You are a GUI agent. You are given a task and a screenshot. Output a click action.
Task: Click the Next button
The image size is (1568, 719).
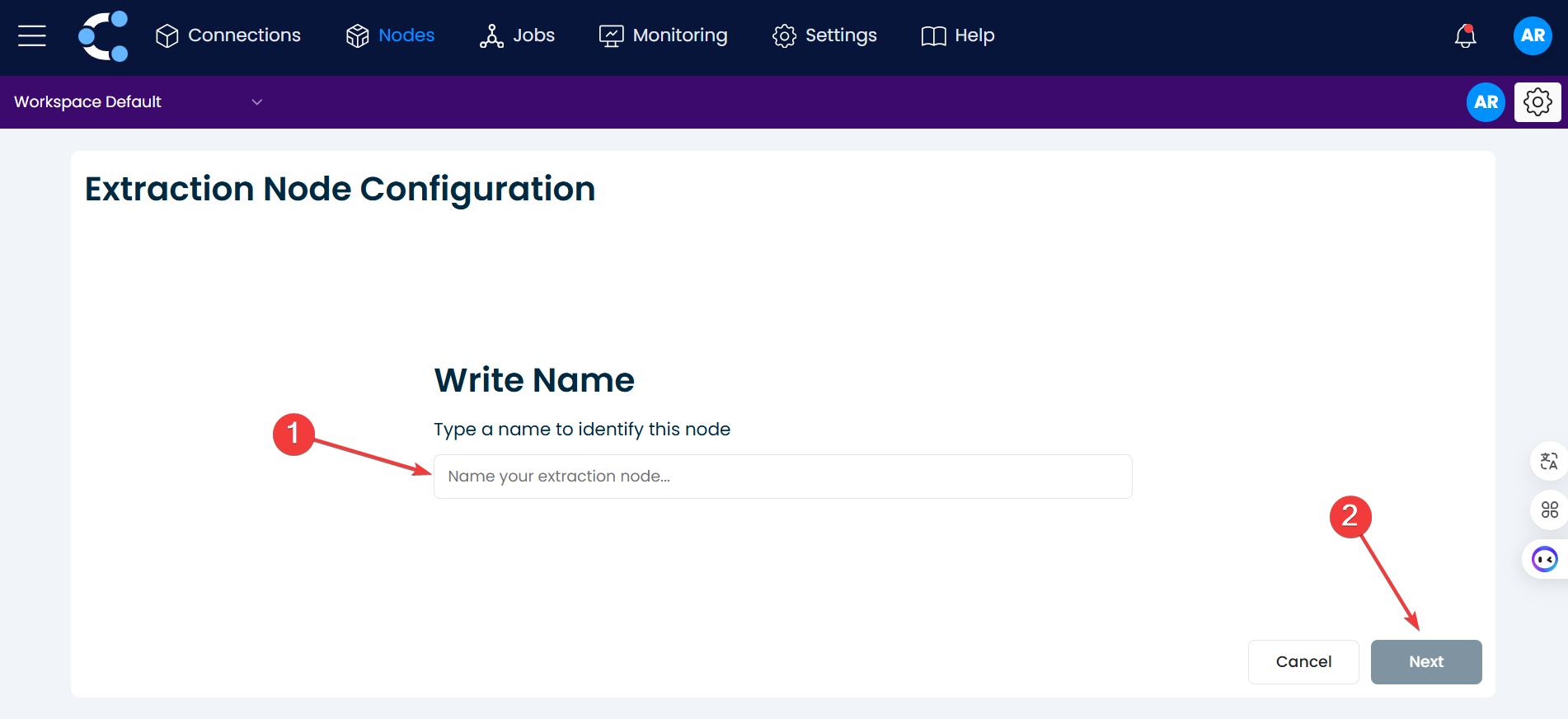pyautogui.click(x=1425, y=661)
